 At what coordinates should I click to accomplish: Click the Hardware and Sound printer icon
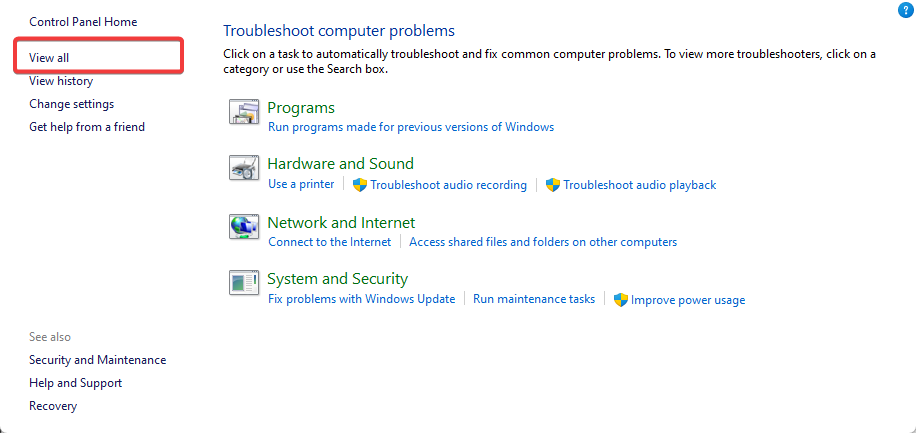(244, 168)
